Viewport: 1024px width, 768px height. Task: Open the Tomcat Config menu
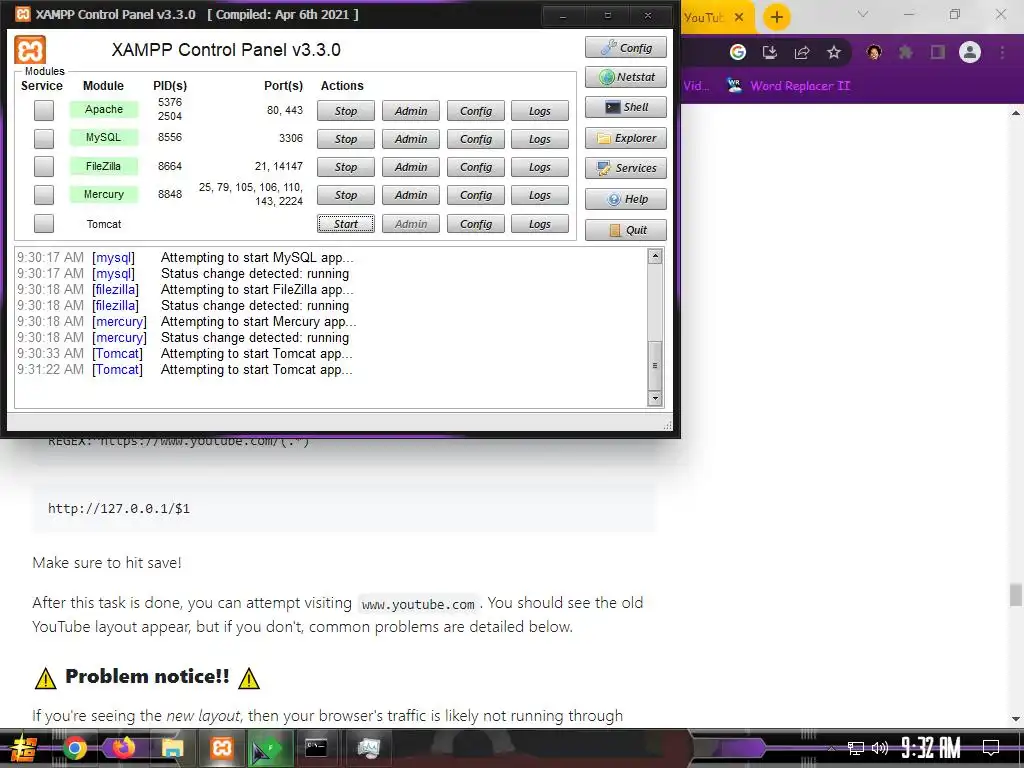(475, 224)
